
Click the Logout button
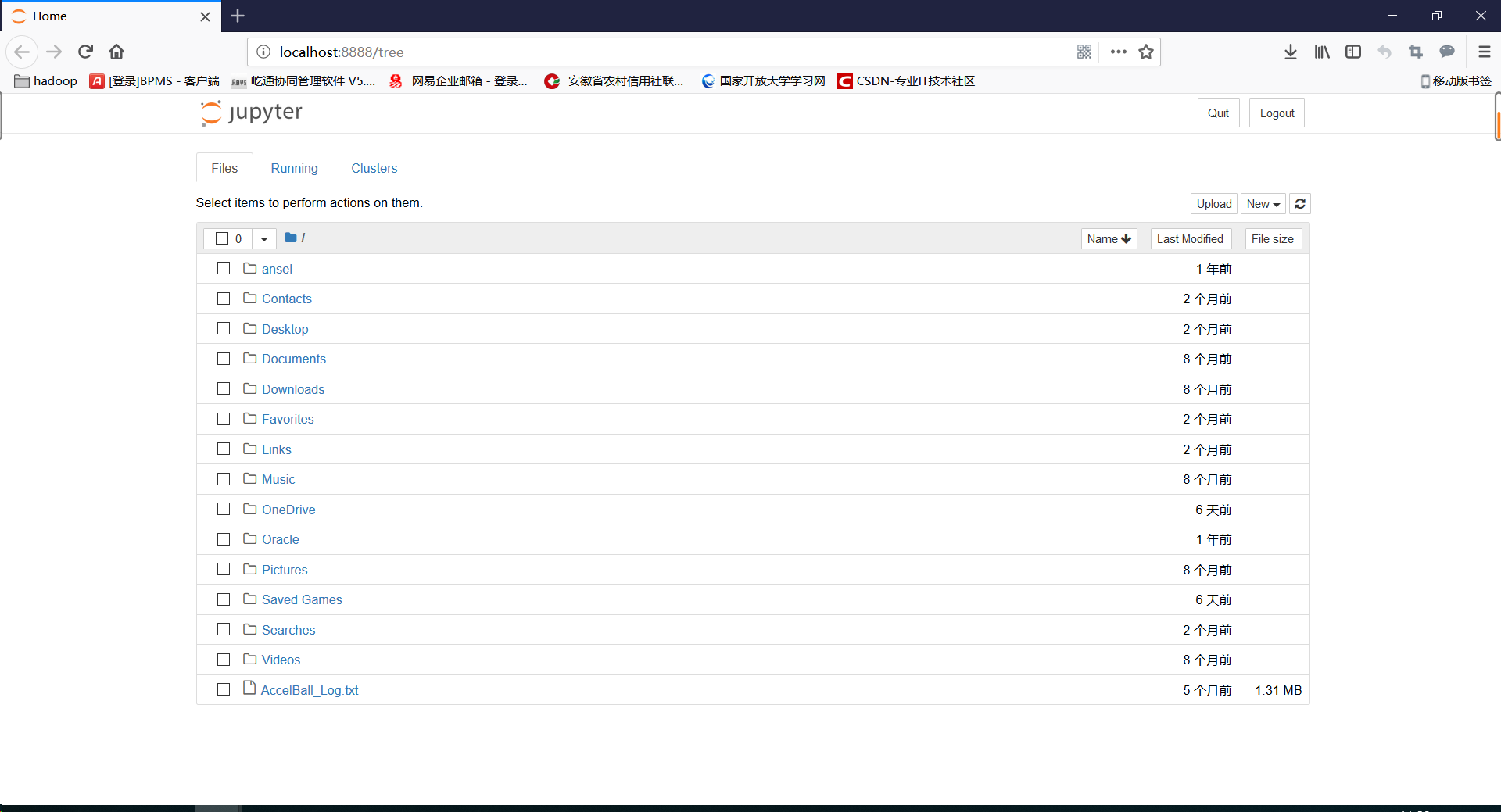tap(1276, 113)
